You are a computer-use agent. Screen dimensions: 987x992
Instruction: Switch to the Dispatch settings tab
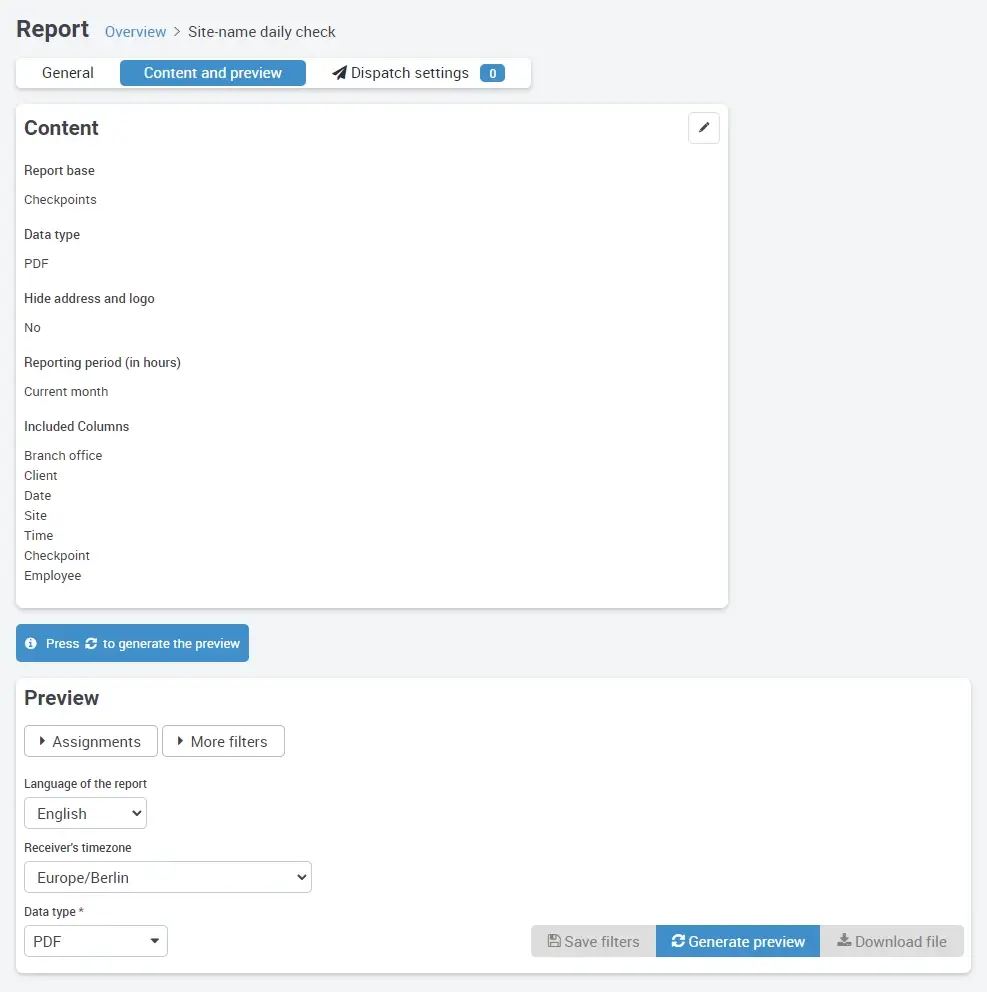(x=410, y=72)
